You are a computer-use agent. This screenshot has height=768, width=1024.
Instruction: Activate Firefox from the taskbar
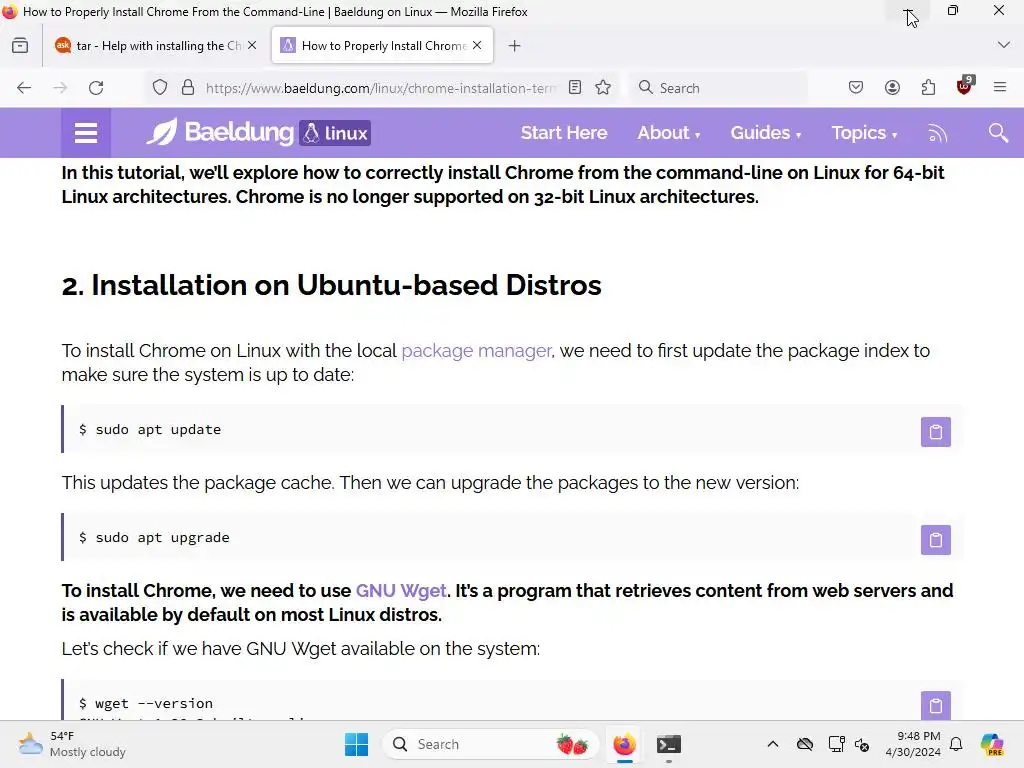pos(624,744)
